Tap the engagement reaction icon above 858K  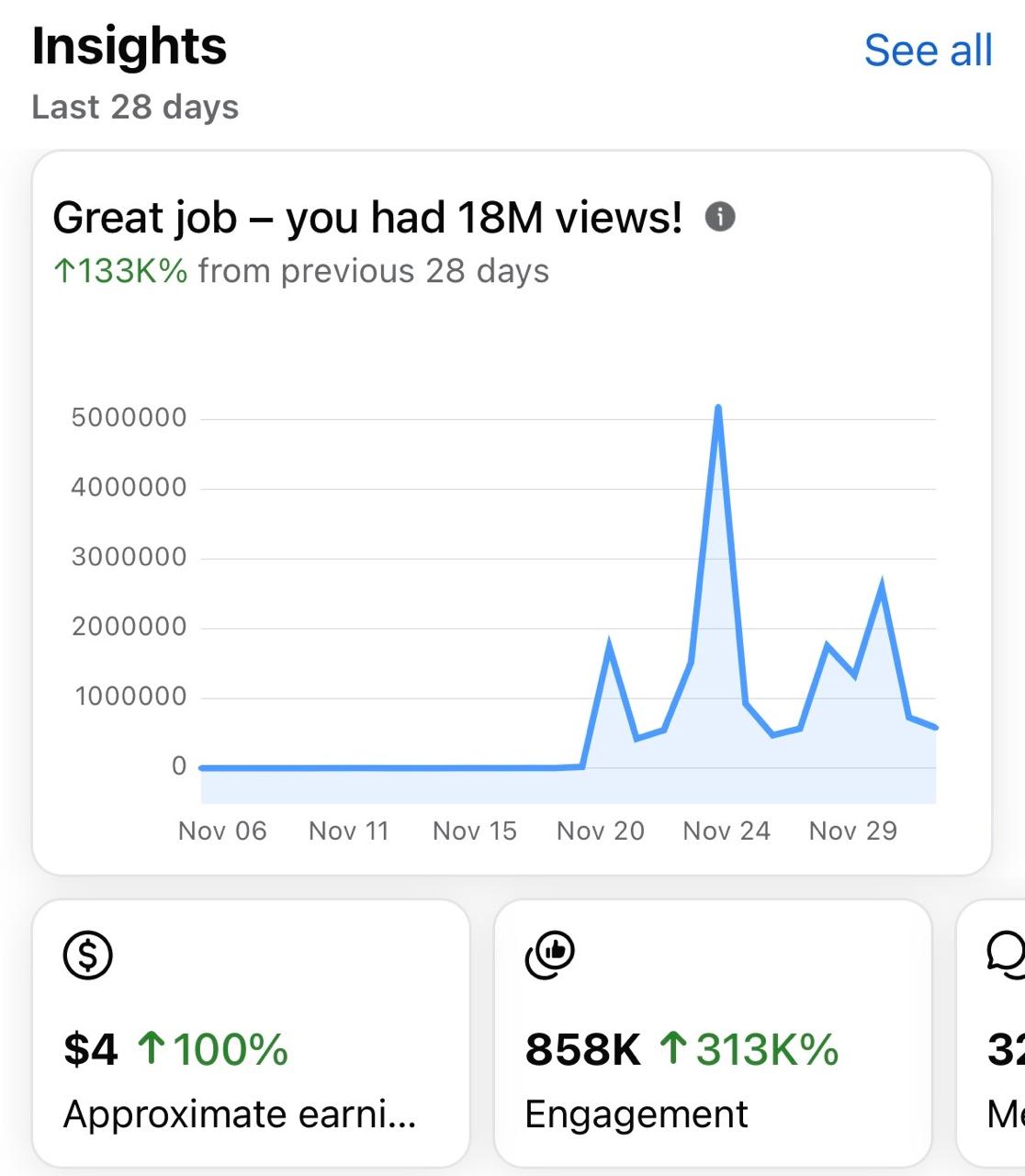[x=551, y=955]
